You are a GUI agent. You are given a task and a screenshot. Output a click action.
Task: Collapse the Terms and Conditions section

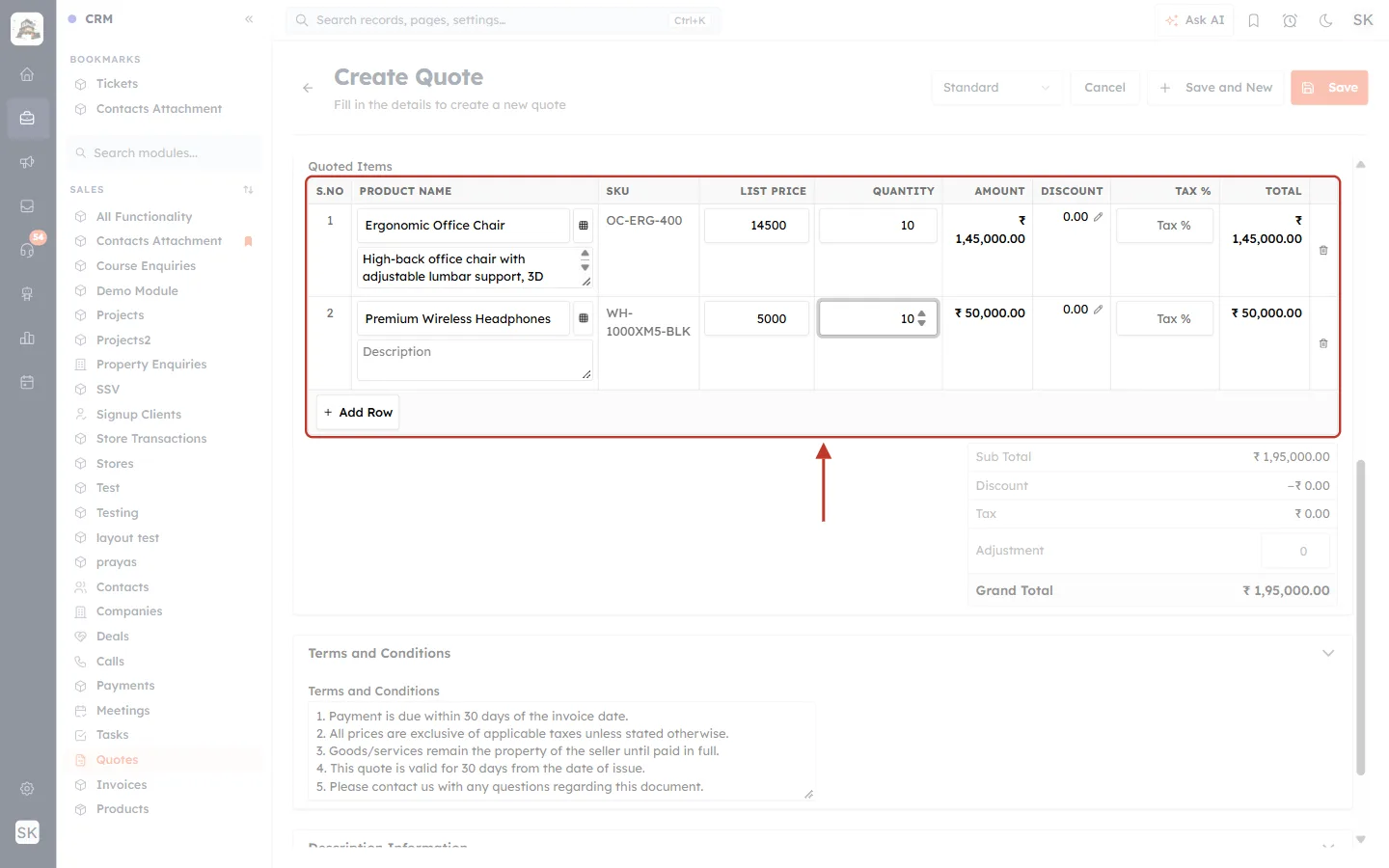(x=1328, y=653)
